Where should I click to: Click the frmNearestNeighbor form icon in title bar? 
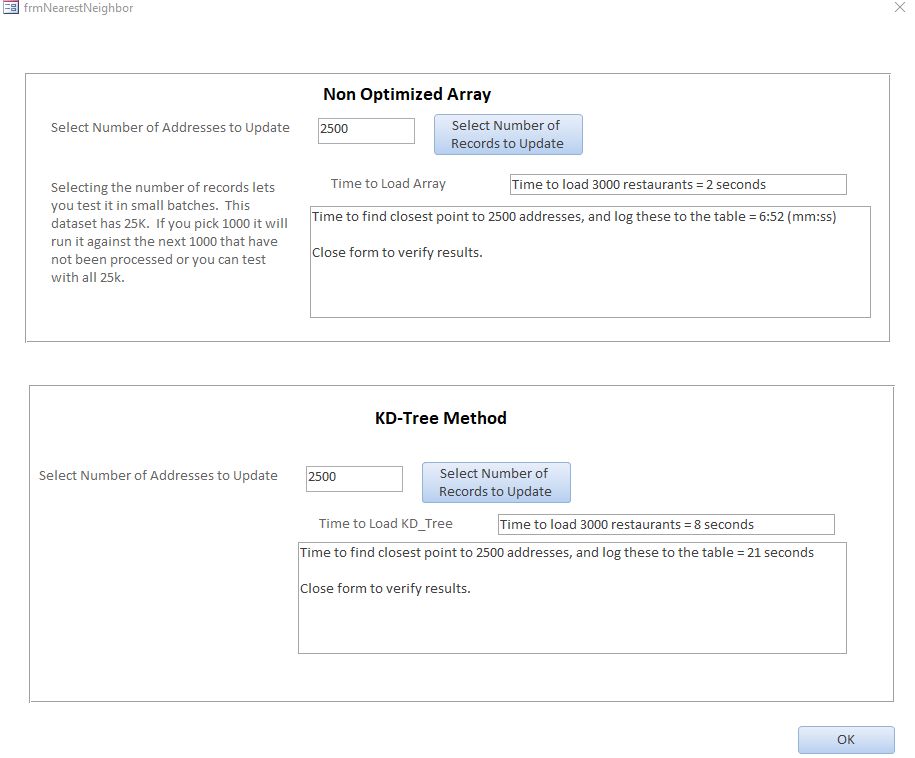tap(11, 8)
